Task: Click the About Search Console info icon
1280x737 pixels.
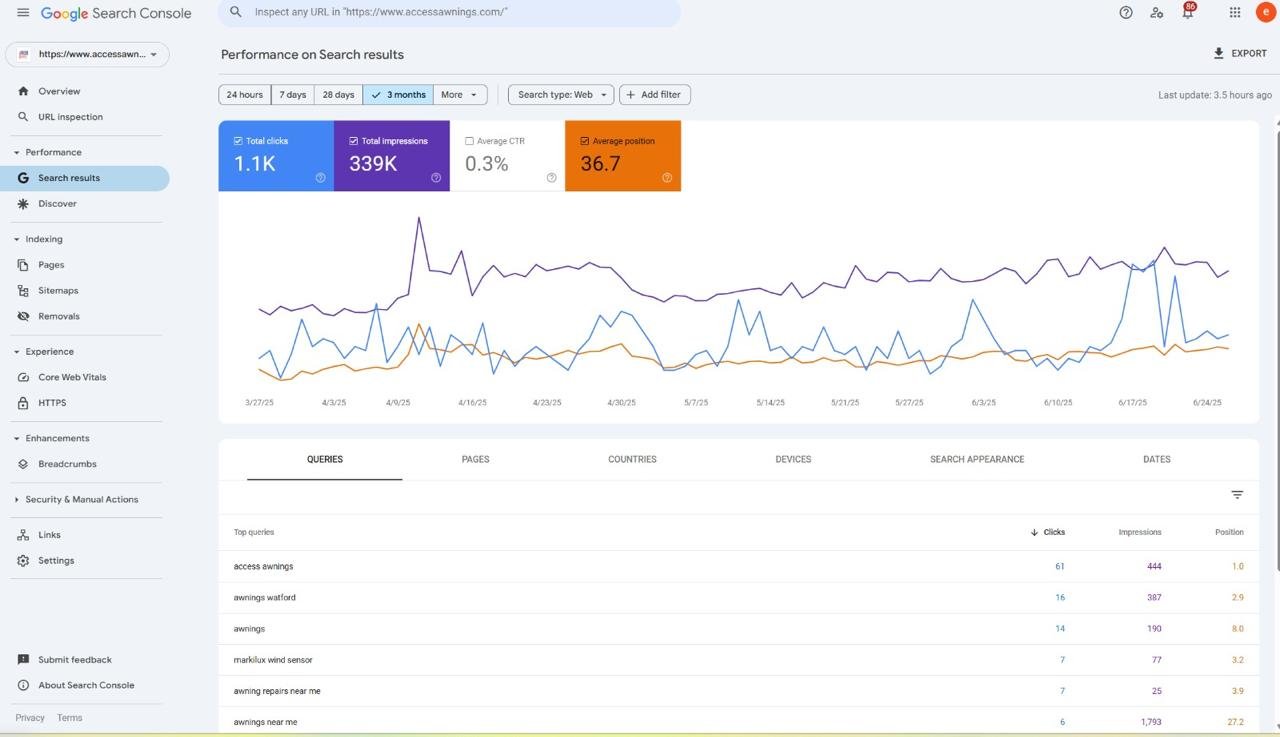Action: coord(23,685)
